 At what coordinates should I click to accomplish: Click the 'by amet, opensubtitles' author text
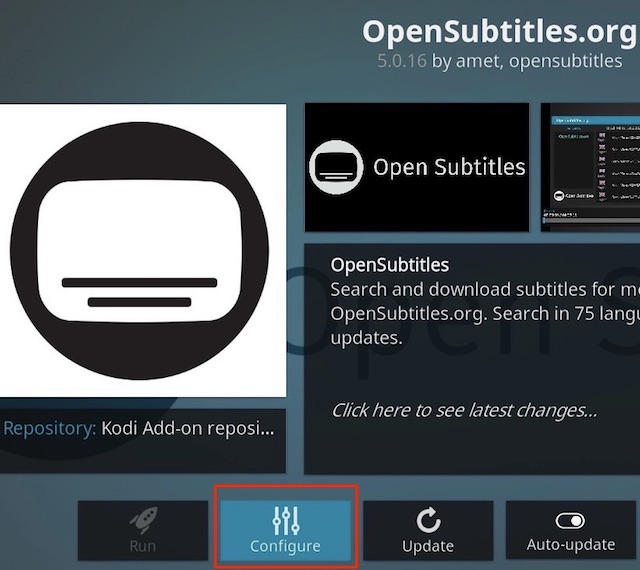[527, 61]
